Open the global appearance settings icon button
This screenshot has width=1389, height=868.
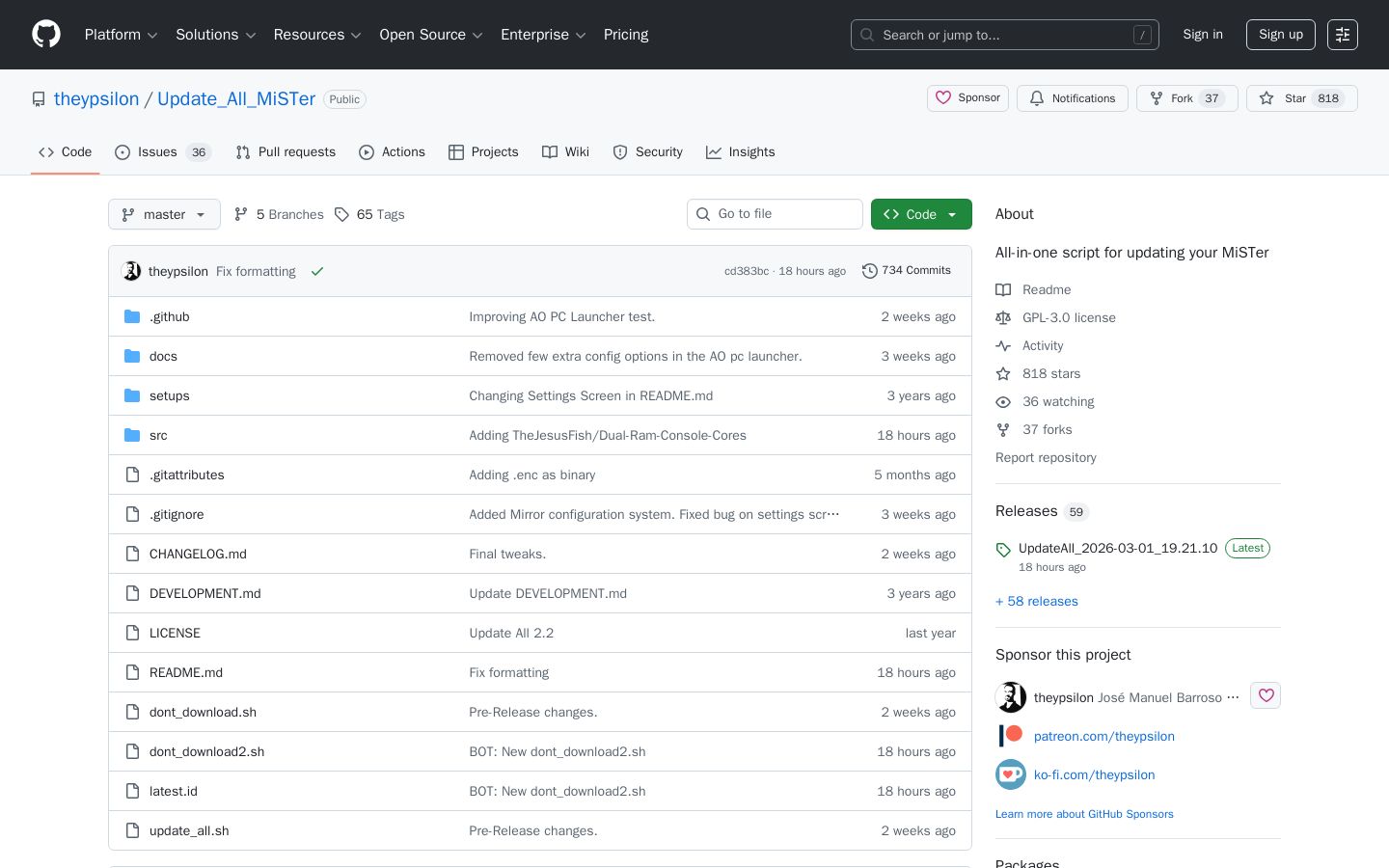1343,35
